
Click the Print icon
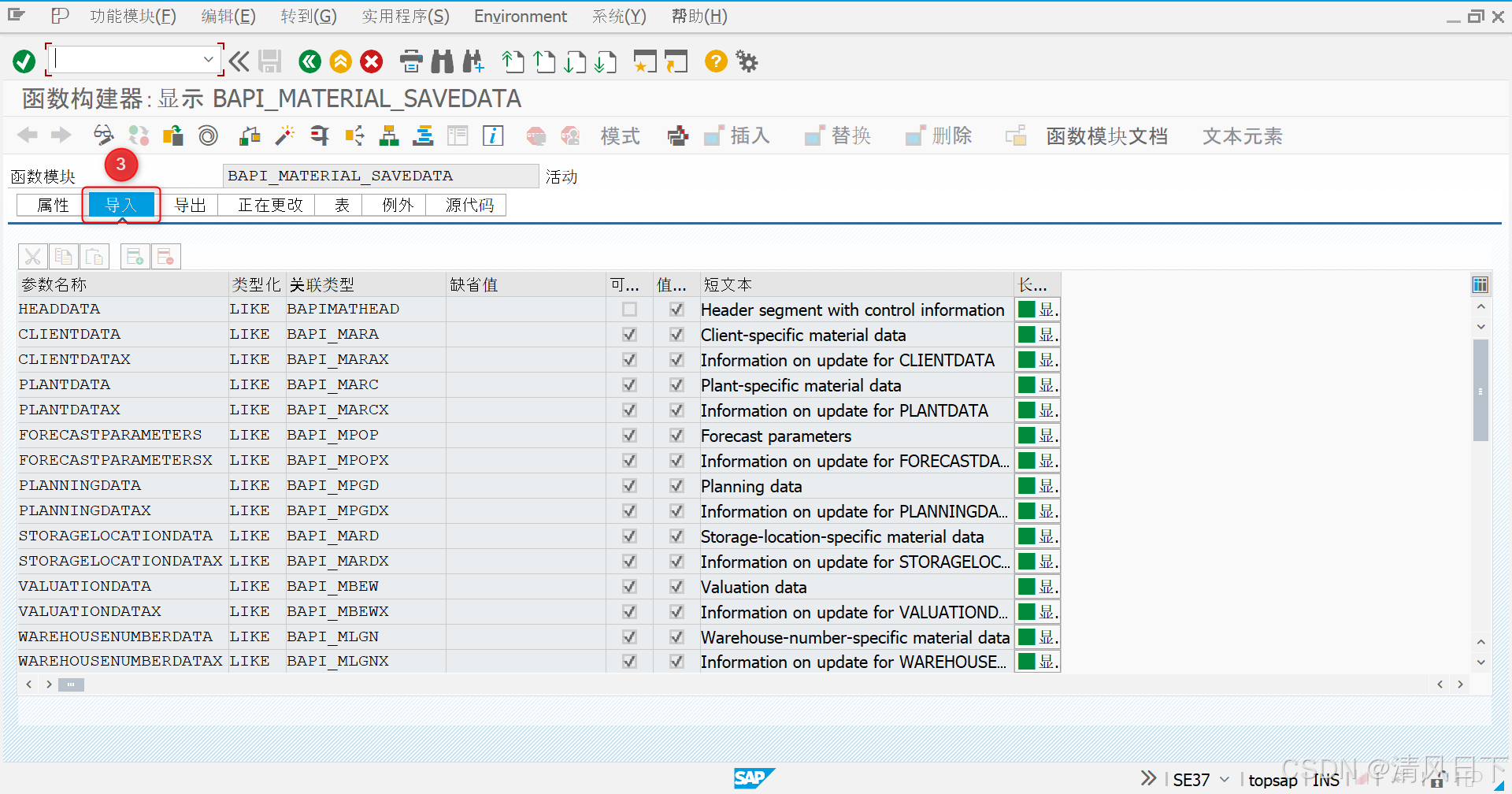click(411, 61)
